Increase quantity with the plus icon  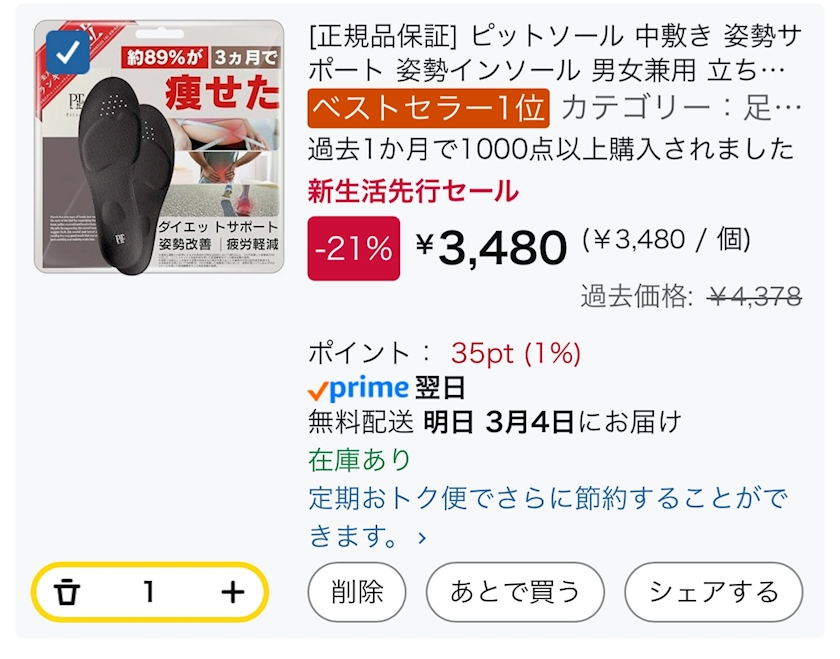(x=232, y=592)
